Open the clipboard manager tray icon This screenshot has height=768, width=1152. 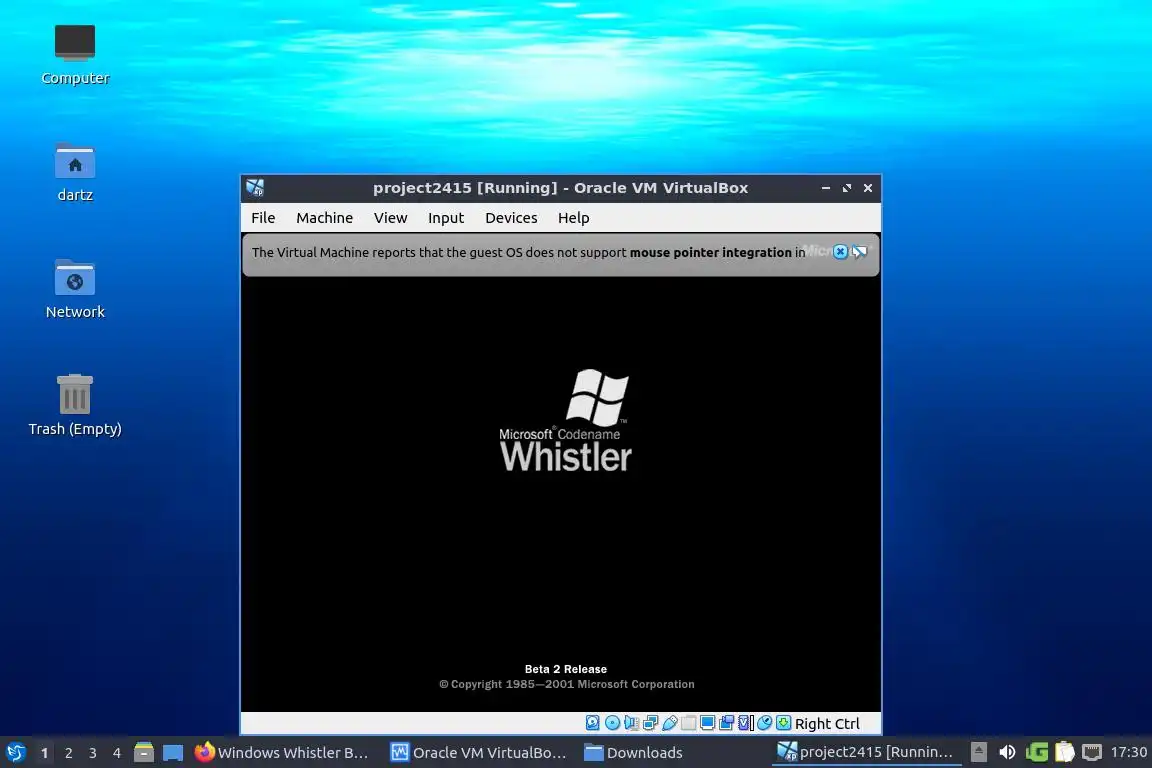click(1065, 752)
